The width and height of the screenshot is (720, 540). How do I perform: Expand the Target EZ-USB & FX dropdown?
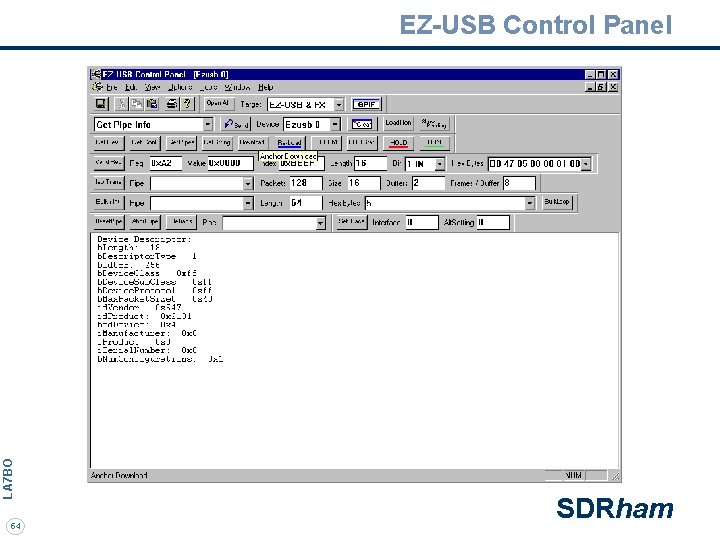click(338, 105)
